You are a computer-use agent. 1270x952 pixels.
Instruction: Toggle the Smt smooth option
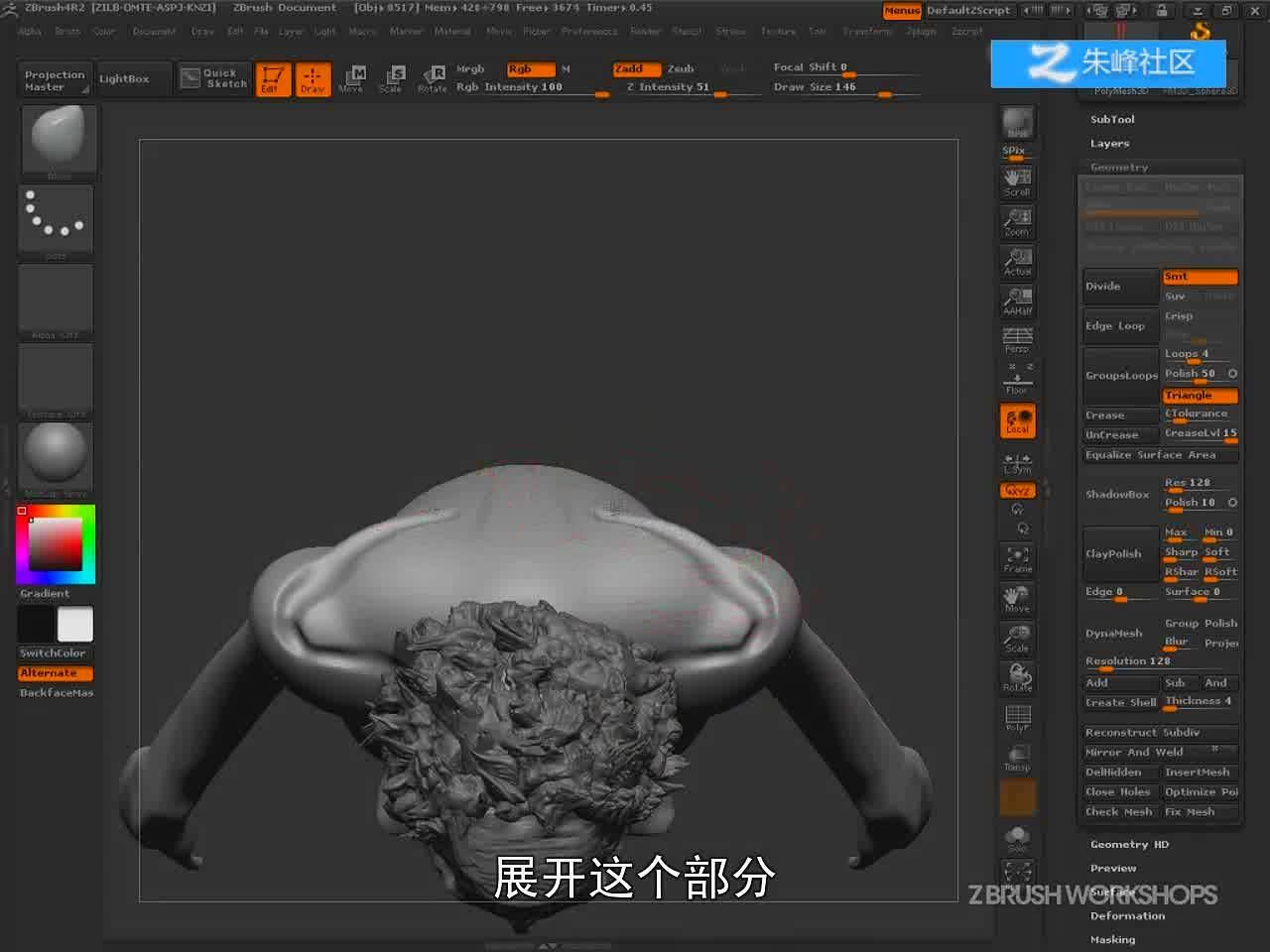click(1200, 277)
